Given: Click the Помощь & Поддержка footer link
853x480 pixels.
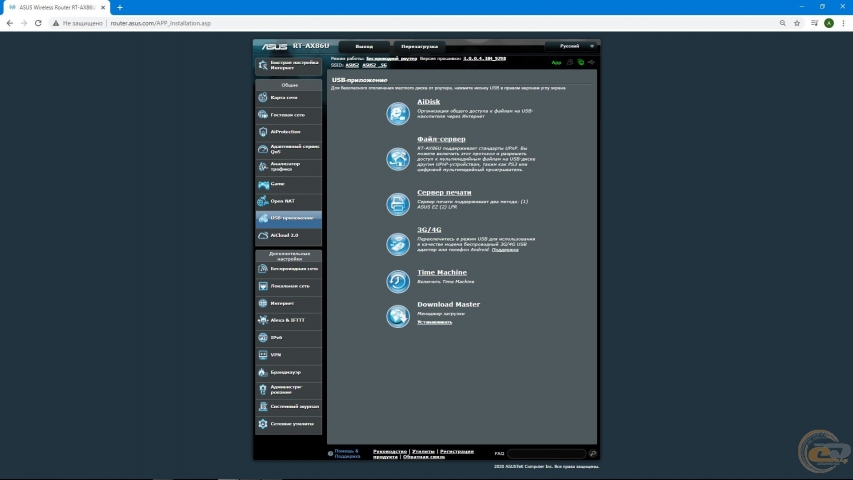Looking at the screenshot, I should [347, 454].
